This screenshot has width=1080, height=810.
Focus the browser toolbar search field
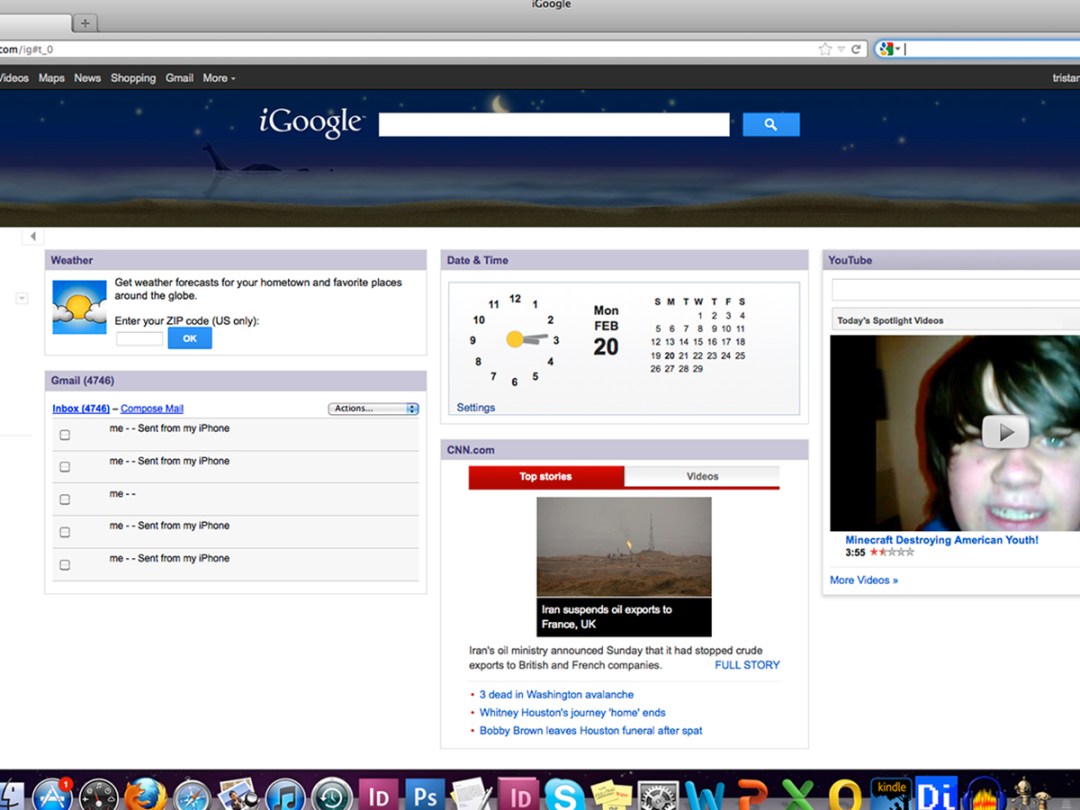990,49
